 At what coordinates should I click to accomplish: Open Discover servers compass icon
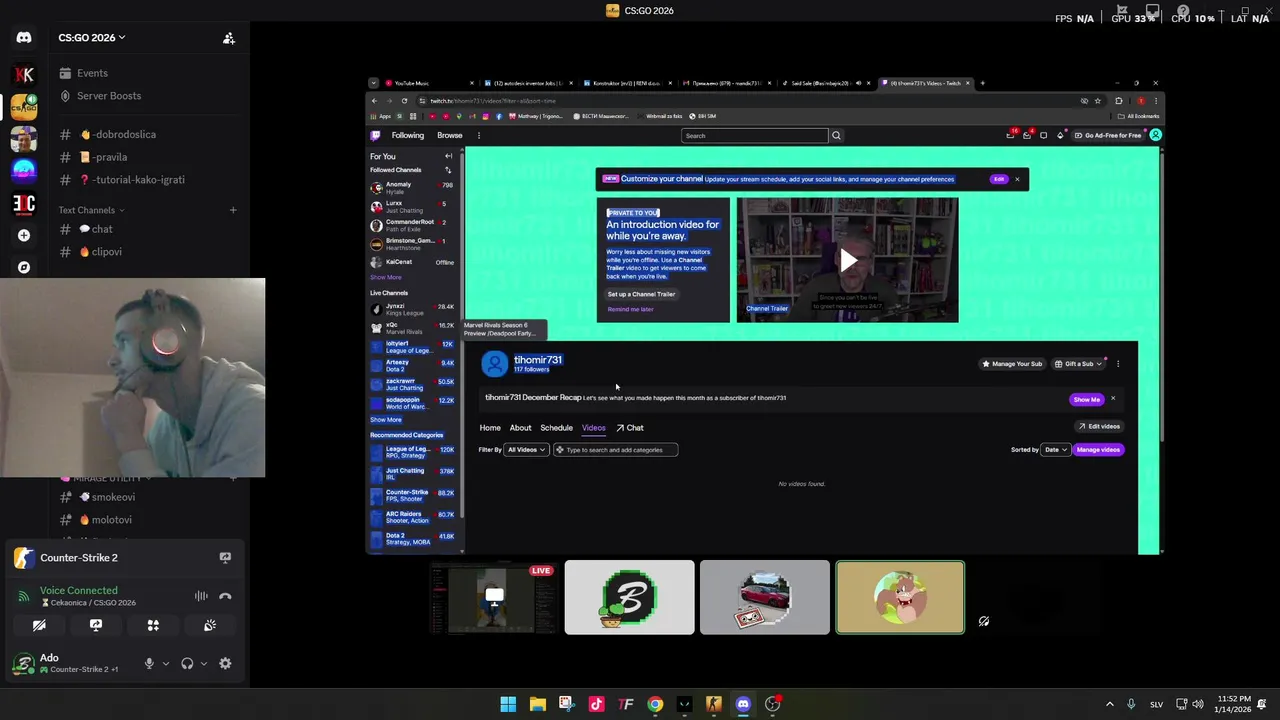24,267
